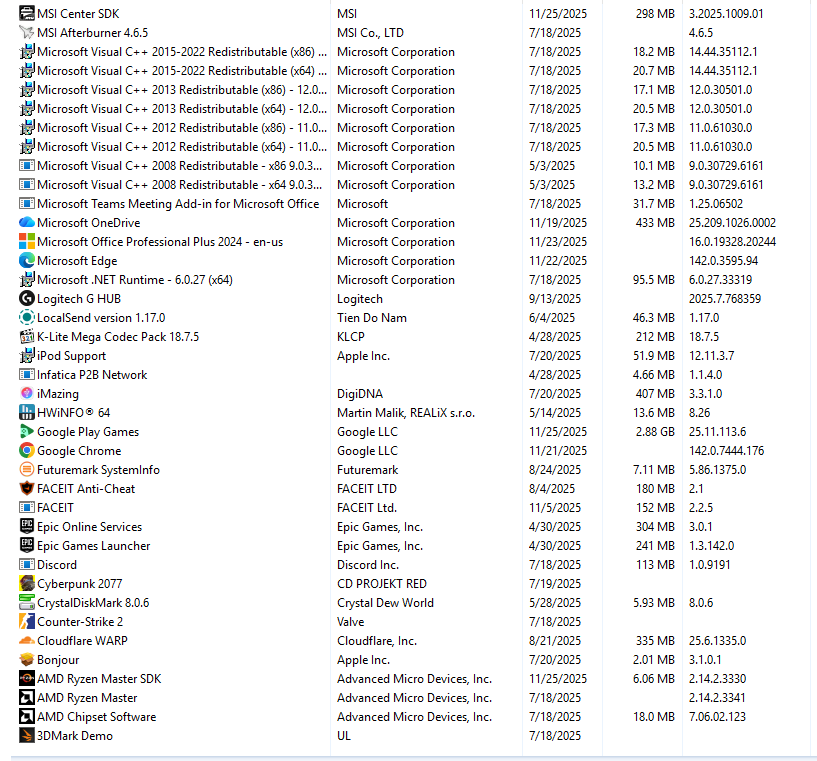Click publisher Martin Malik, REALiX s.r.o.
817x761 pixels.
pos(406,413)
